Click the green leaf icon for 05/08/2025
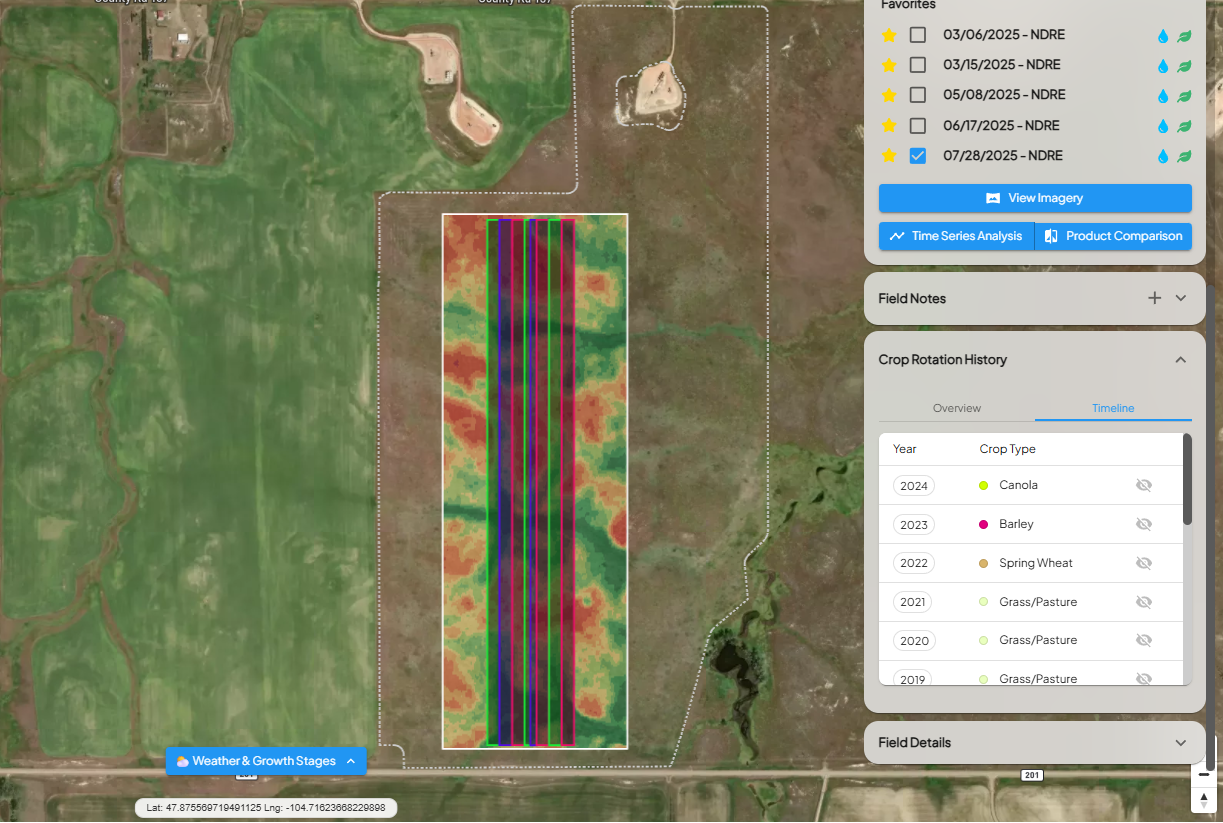The width and height of the screenshot is (1223, 823). (1183, 96)
